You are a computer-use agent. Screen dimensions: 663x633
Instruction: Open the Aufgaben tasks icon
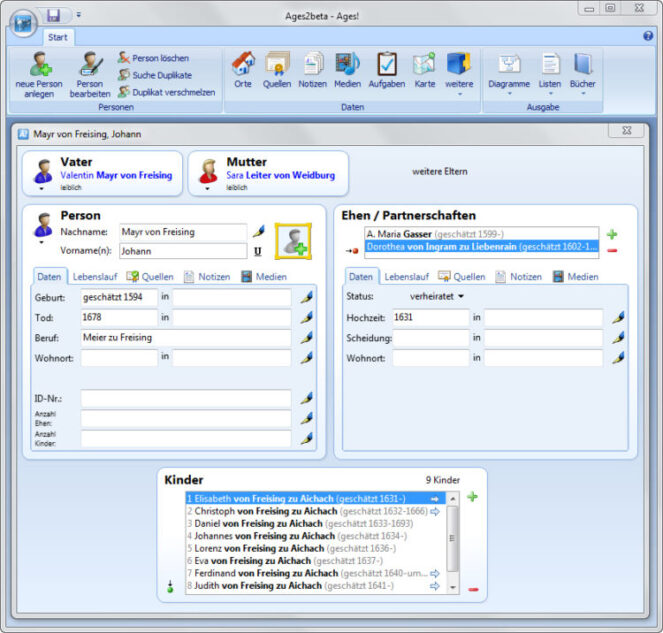[x=386, y=68]
